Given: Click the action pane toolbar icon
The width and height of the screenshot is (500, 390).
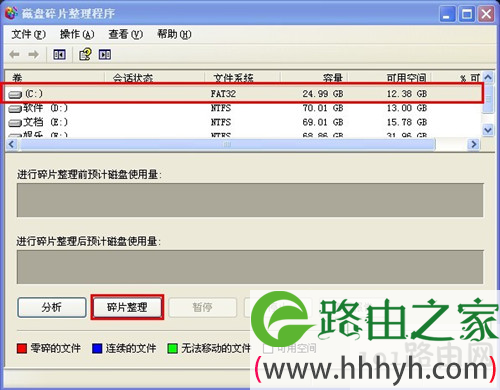Looking at the screenshot, I should click(x=105, y=54).
